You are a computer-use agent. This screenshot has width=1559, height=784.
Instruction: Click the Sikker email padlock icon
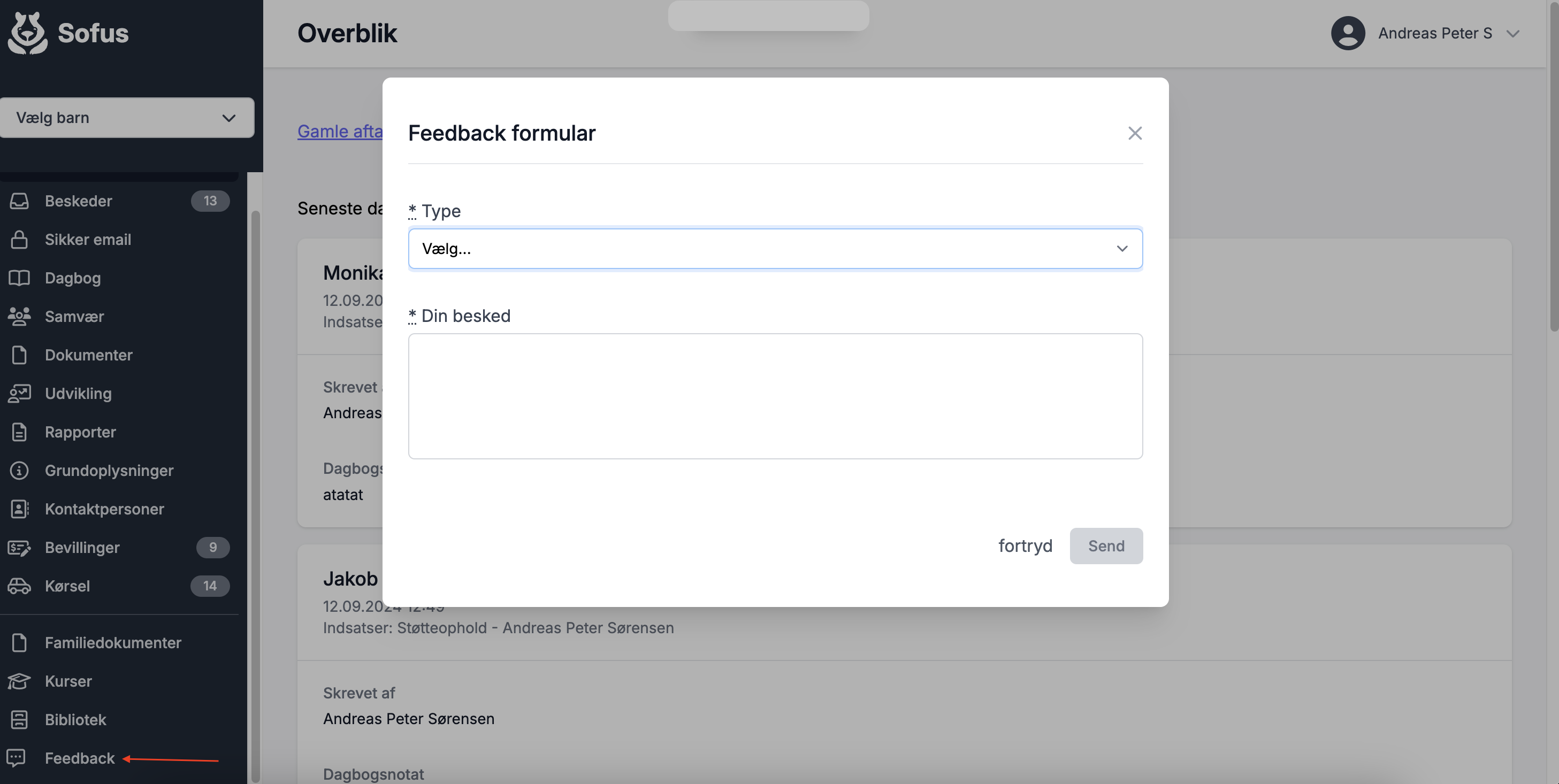point(19,240)
